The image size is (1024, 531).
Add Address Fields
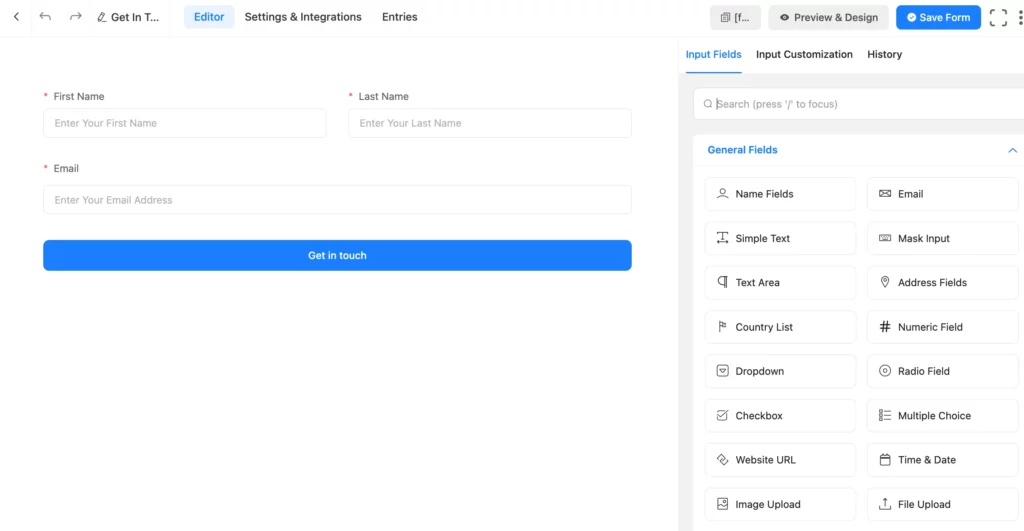(x=942, y=283)
